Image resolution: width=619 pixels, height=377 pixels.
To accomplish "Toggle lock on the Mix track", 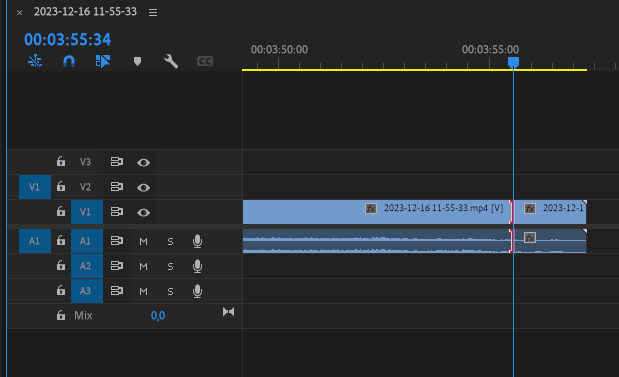I will tap(61, 315).
